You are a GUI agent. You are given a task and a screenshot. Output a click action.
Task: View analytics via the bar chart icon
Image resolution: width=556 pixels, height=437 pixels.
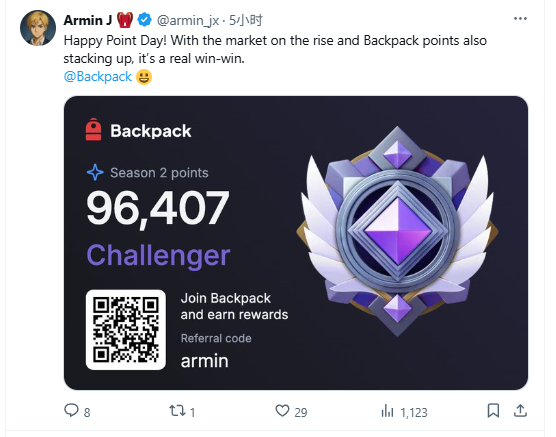[x=387, y=411]
